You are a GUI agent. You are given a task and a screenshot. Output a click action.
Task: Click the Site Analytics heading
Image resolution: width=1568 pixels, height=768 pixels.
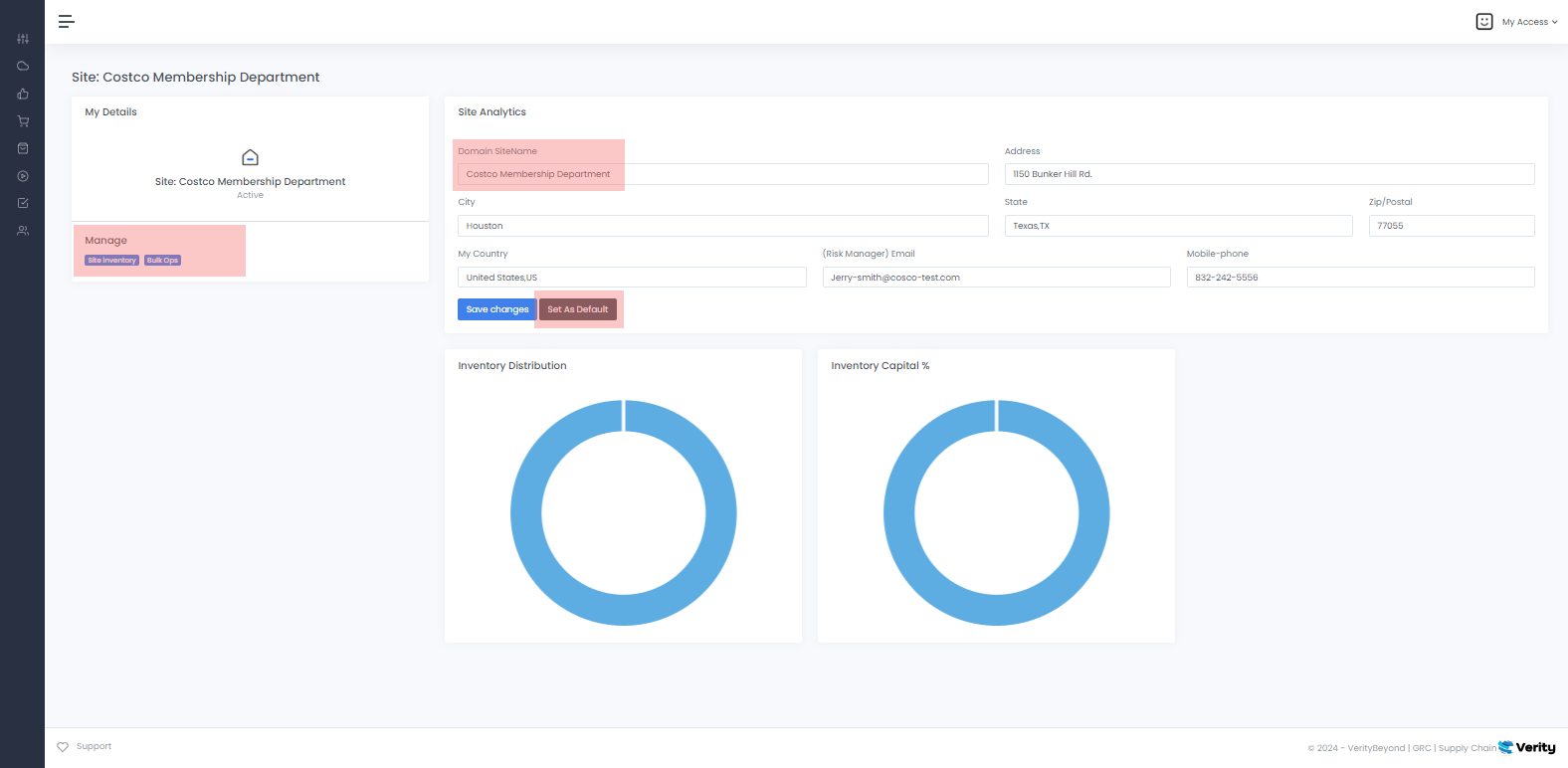[x=491, y=112]
